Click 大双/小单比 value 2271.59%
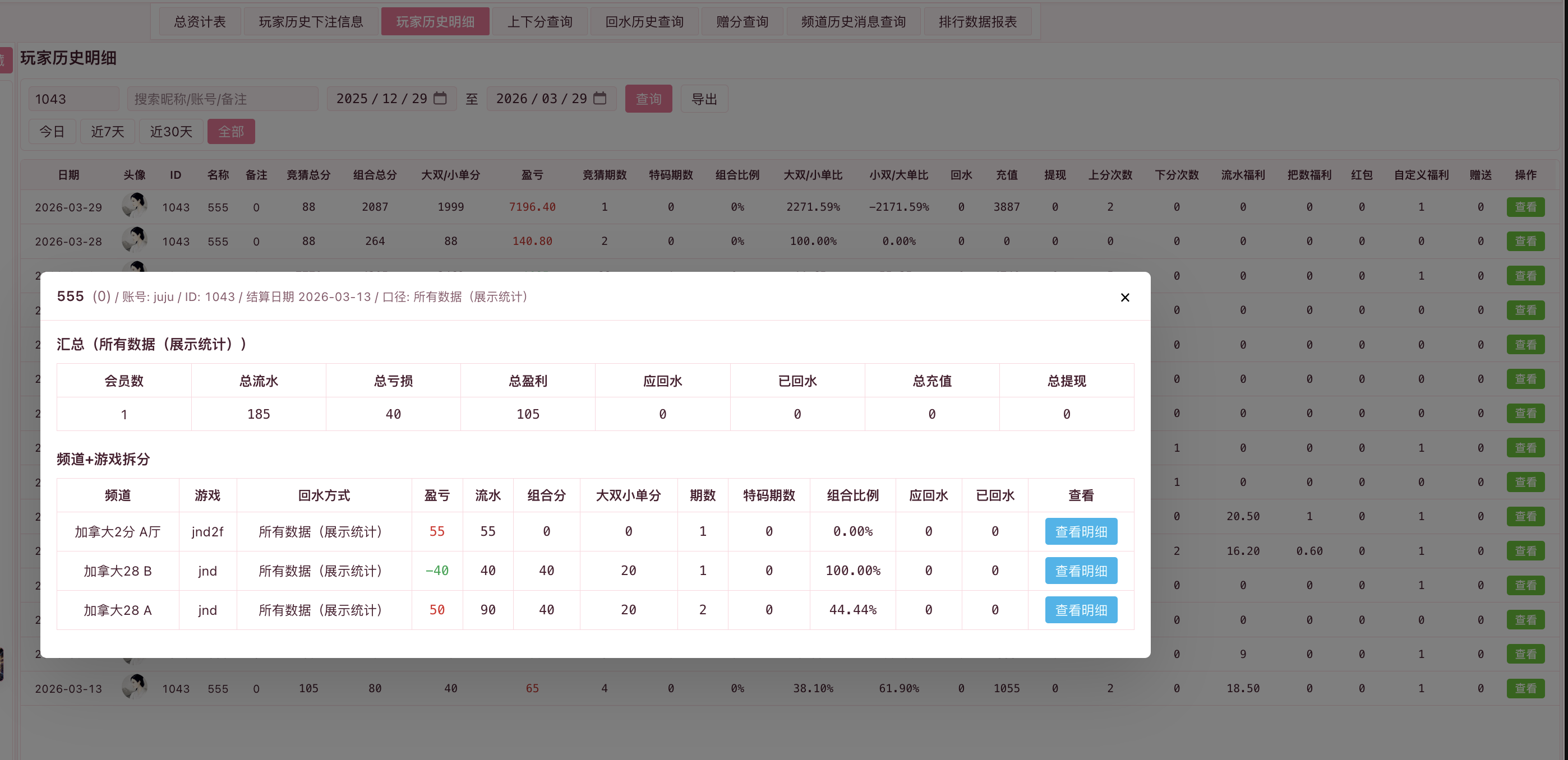Image resolution: width=1568 pixels, height=760 pixels. [x=813, y=207]
